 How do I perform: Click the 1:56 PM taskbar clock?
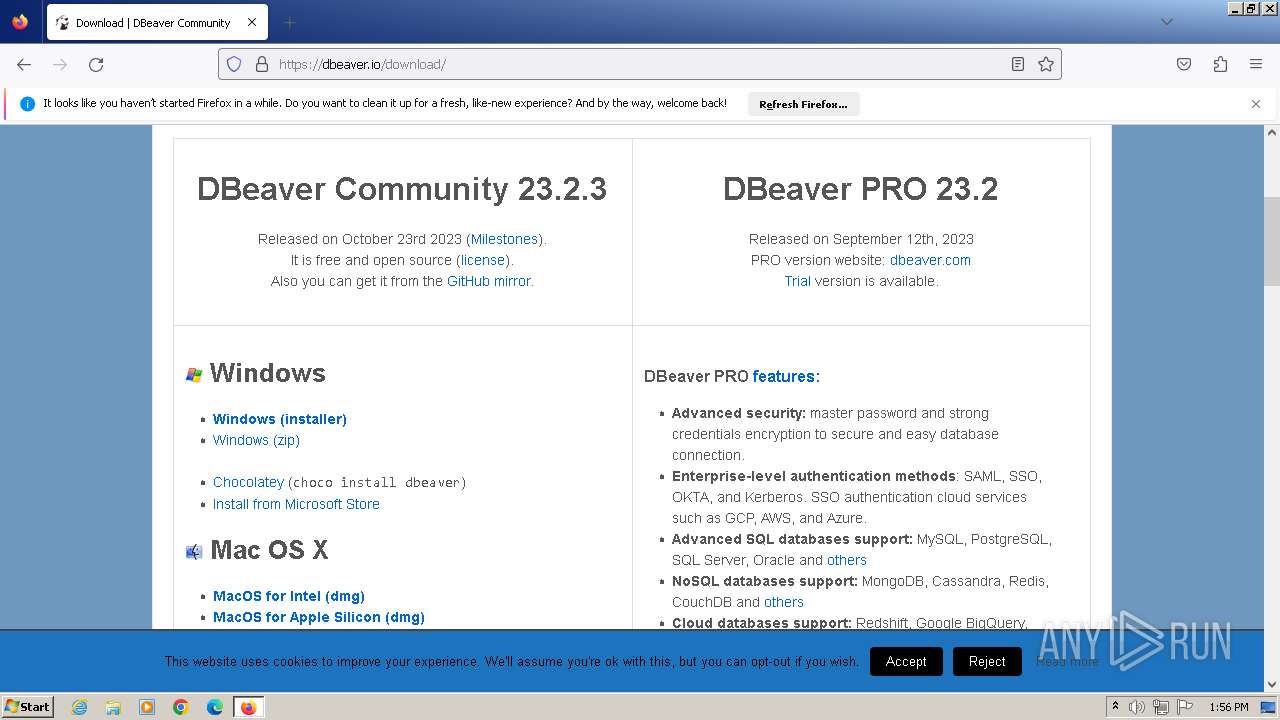click(x=1229, y=707)
